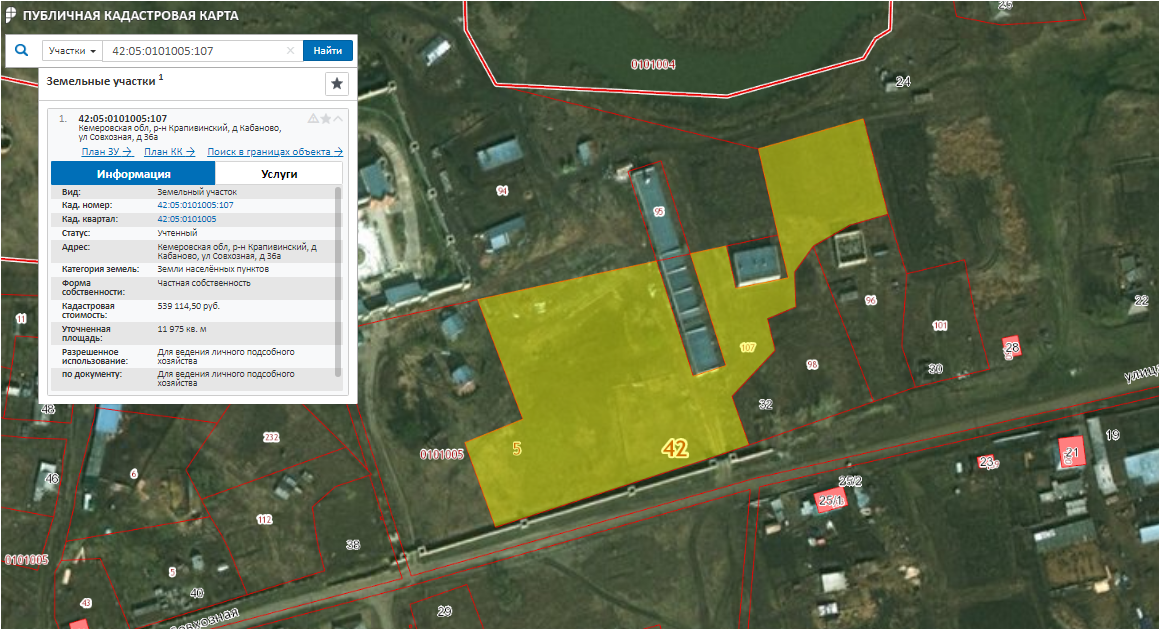Click Поиск в границах объекта link
This screenshot has width=1160, height=630.
(x=275, y=152)
